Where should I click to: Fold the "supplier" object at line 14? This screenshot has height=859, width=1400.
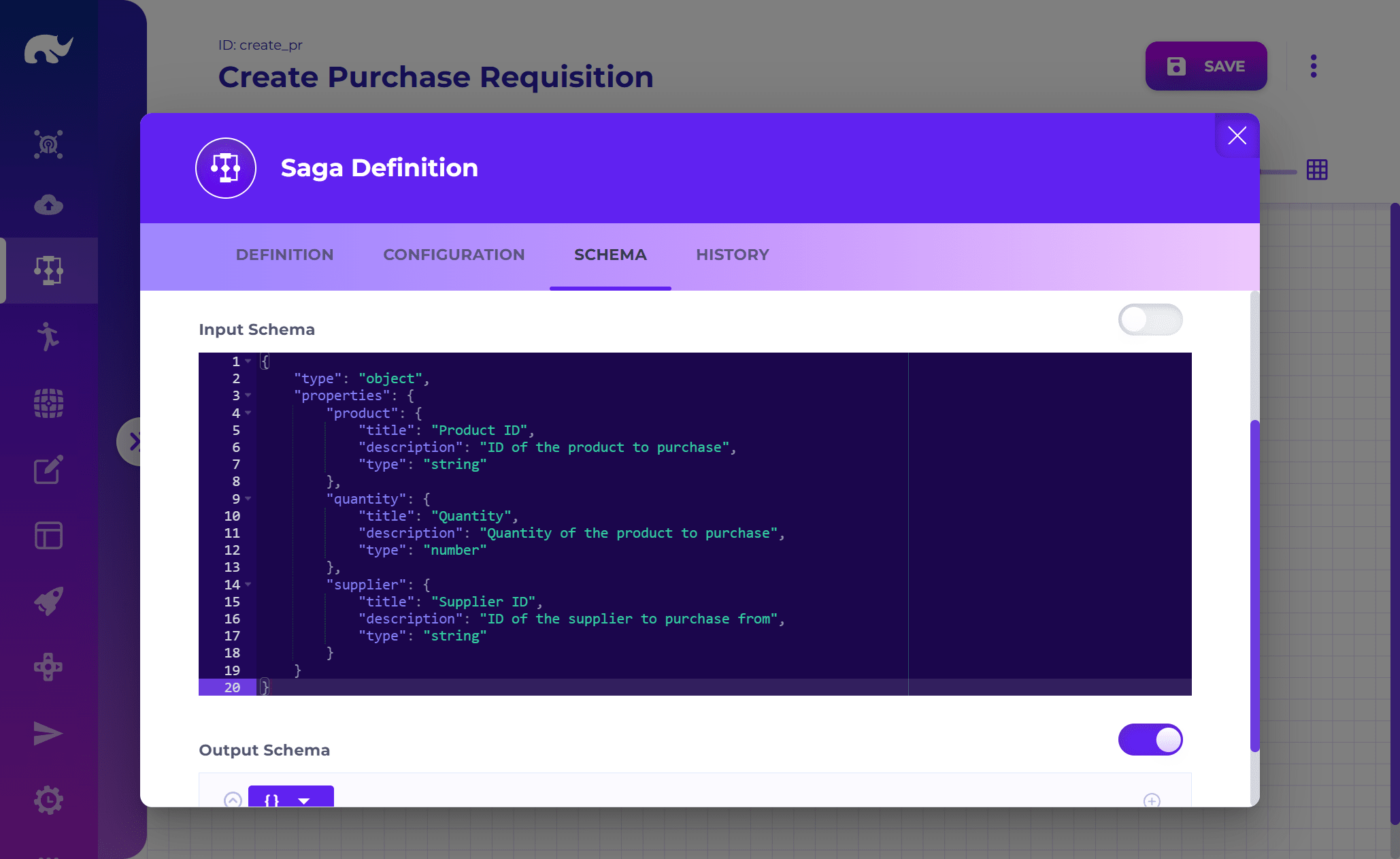pyautogui.click(x=248, y=585)
